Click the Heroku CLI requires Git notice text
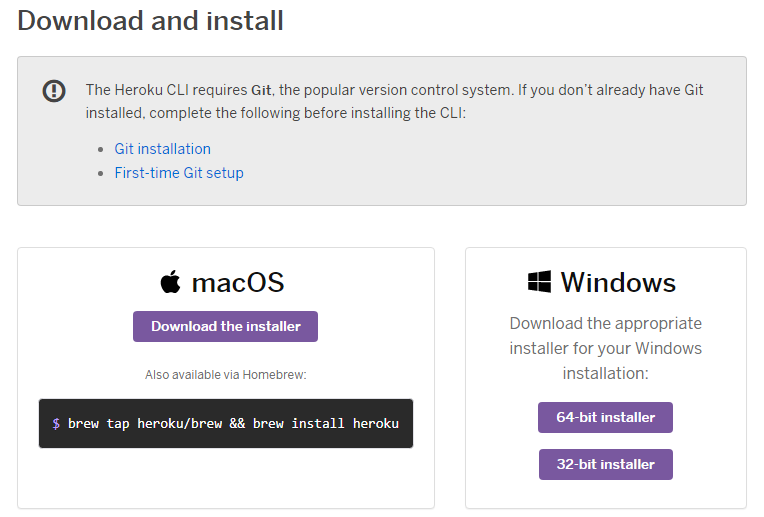The width and height of the screenshot is (764, 517). click(395, 101)
